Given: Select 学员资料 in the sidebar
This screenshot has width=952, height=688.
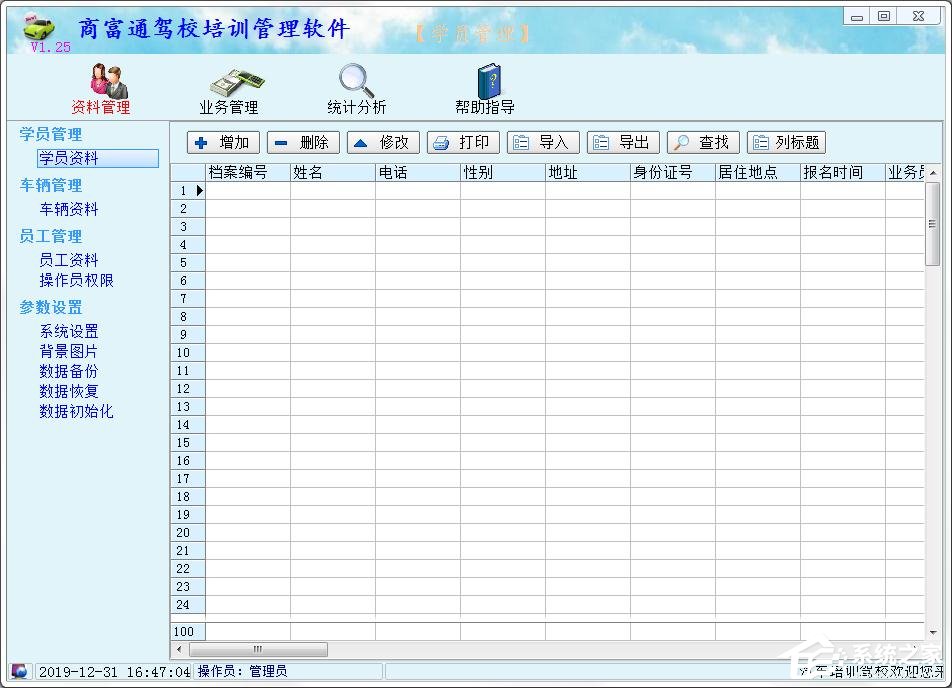Looking at the screenshot, I should click(98, 158).
